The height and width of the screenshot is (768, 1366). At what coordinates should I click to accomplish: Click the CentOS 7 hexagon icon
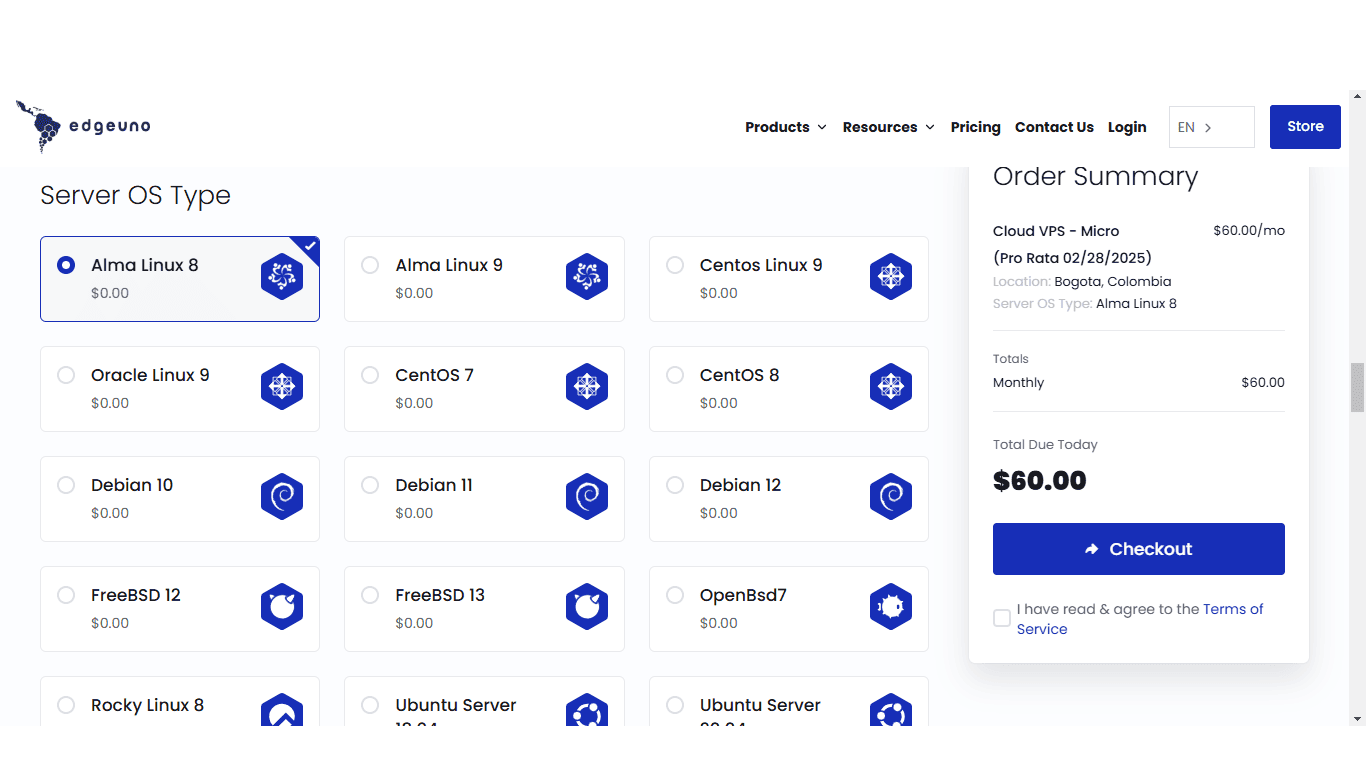click(587, 387)
